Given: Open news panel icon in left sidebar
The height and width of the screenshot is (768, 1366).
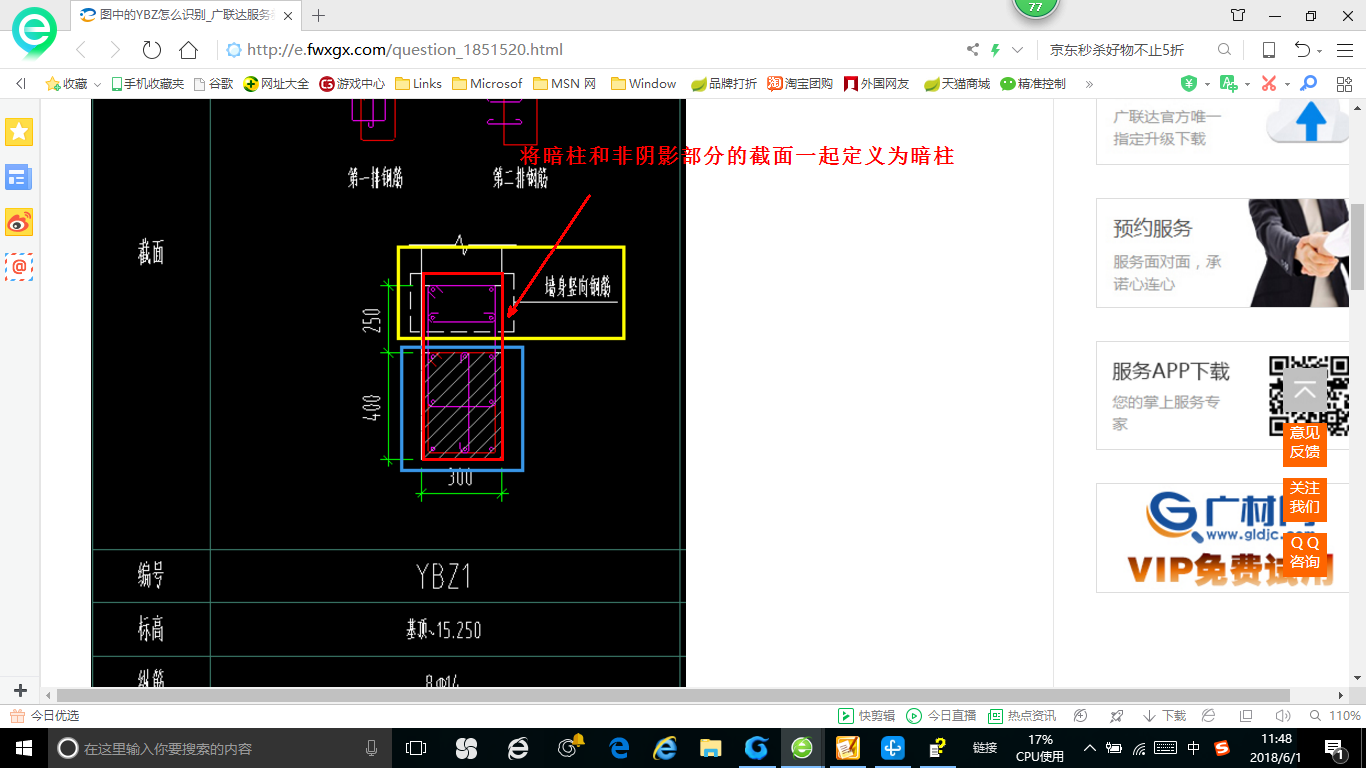Looking at the screenshot, I should click(x=19, y=178).
